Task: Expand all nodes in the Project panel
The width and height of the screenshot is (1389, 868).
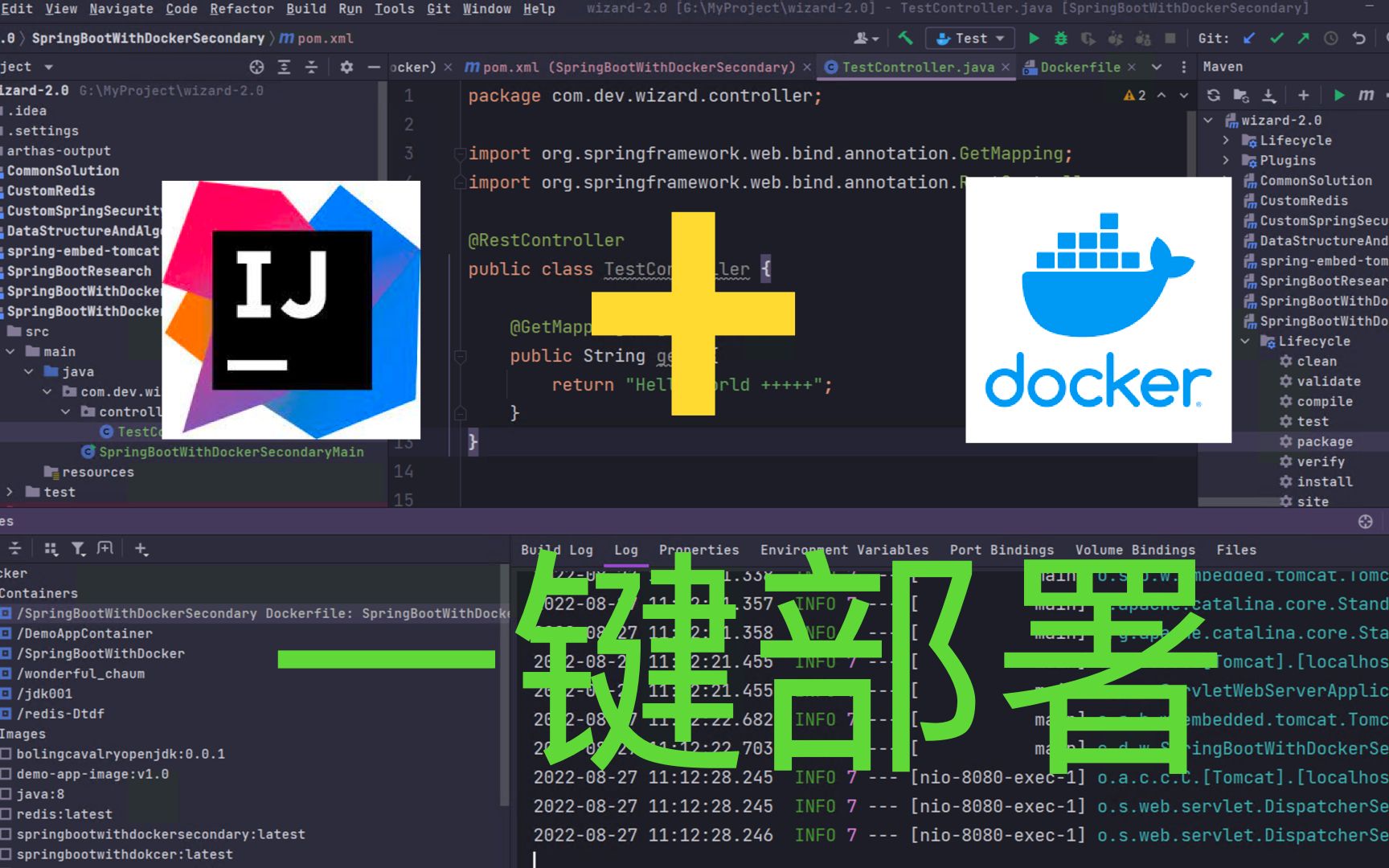Action: (284, 67)
